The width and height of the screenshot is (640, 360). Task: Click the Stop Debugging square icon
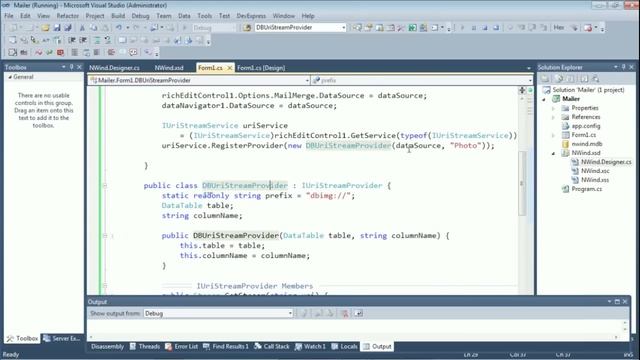coord(485,28)
